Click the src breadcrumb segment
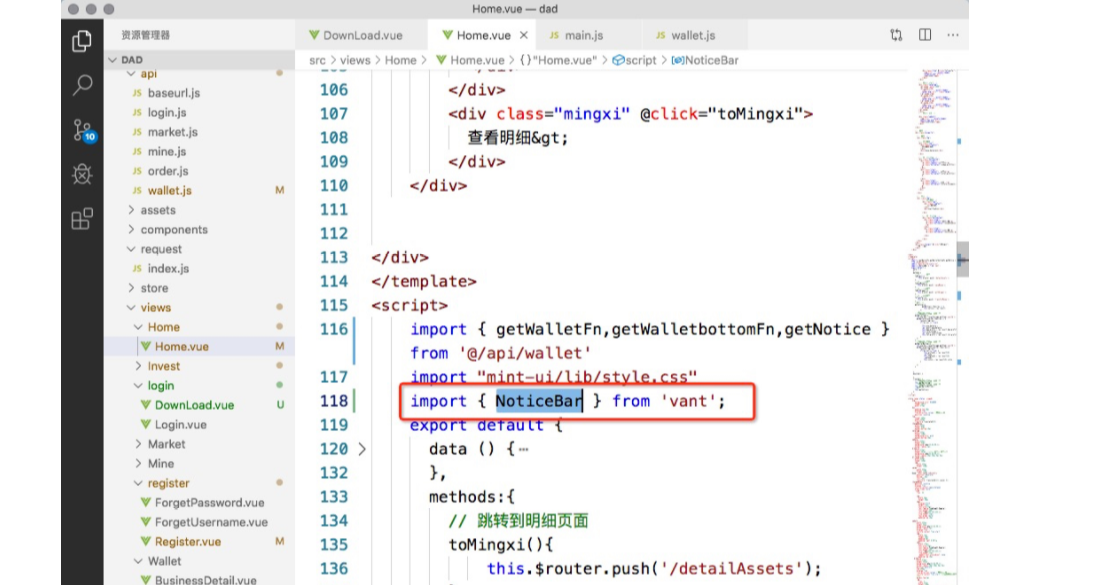This screenshot has height=585, width=1114. 317,60
